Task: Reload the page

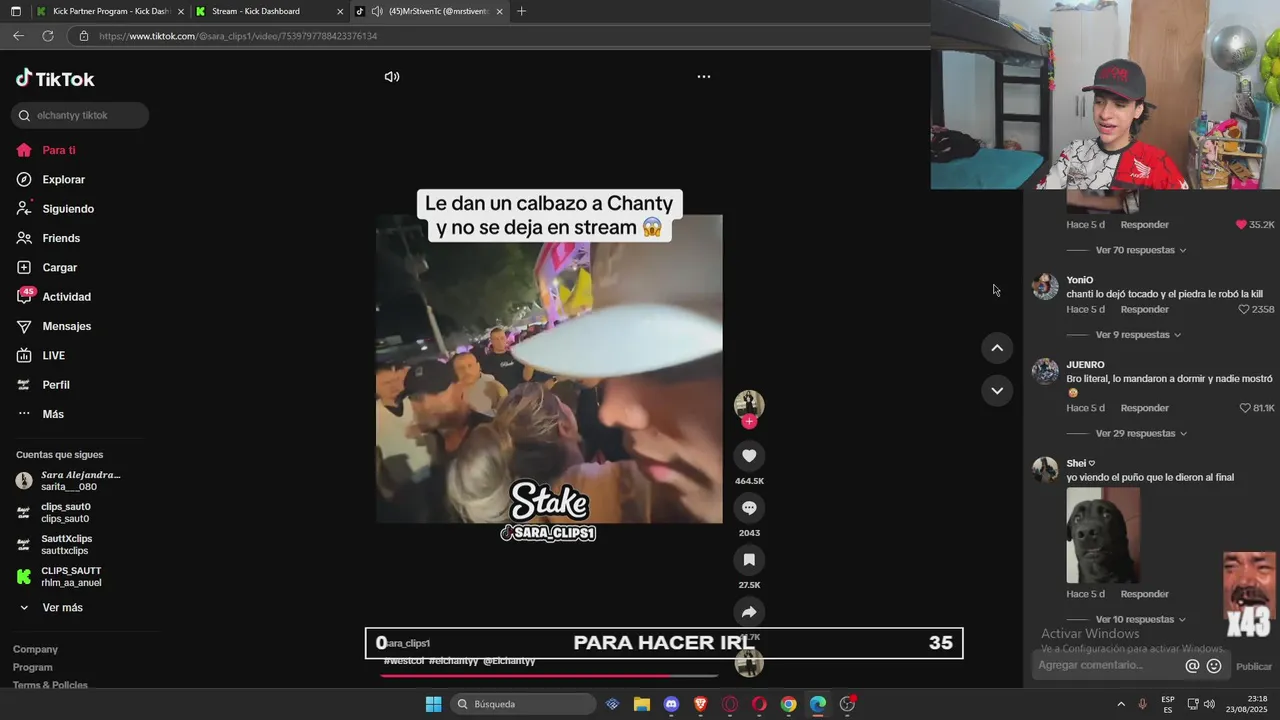Action: click(x=47, y=36)
